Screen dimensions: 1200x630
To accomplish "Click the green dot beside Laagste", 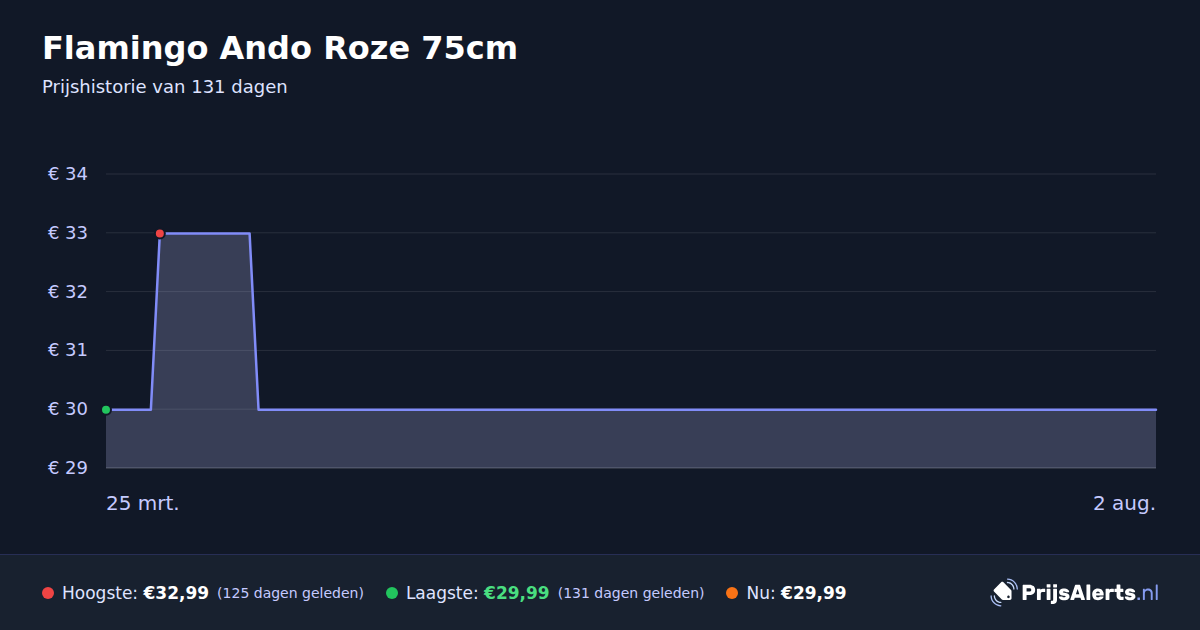I will pyautogui.click(x=392, y=593).
